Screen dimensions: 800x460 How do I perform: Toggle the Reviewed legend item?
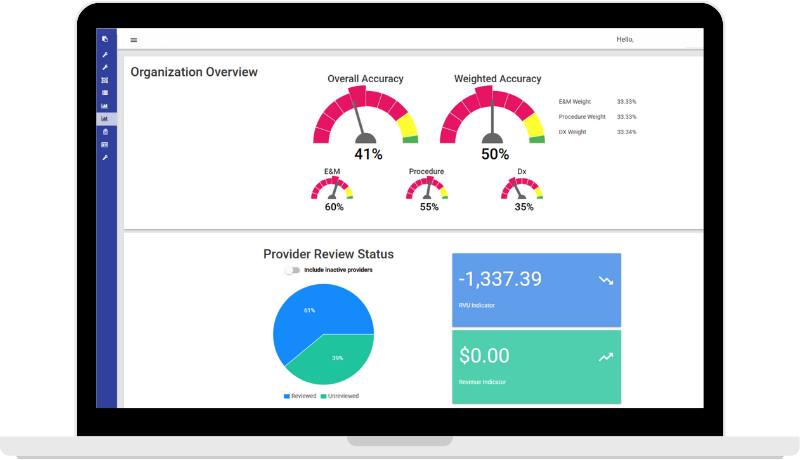tap(300, 396)
